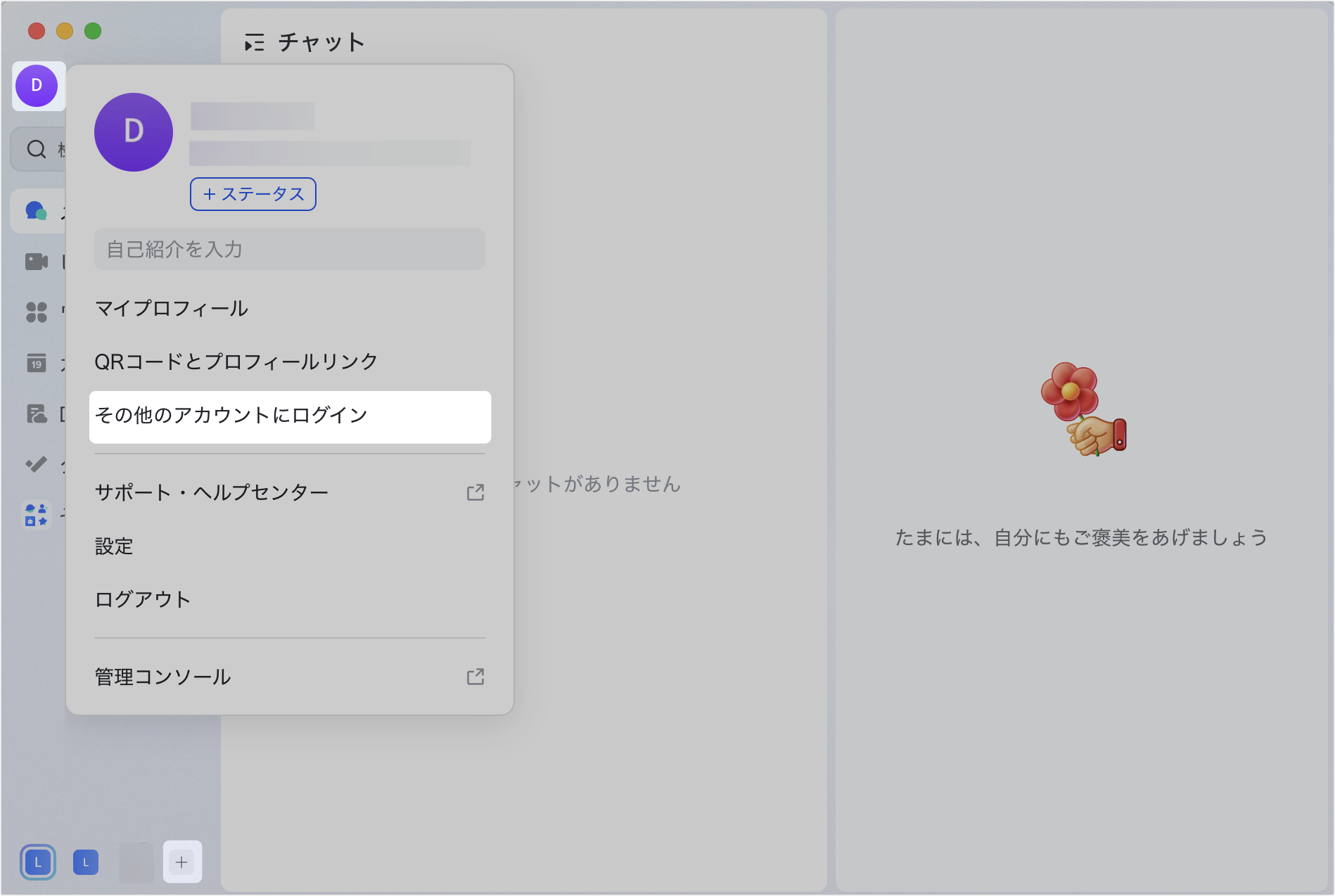The height and width of the screenshot is (896, 1335).
Task: Click the search magnifier icon in the sidebar
Action: (x=36, y=149)
